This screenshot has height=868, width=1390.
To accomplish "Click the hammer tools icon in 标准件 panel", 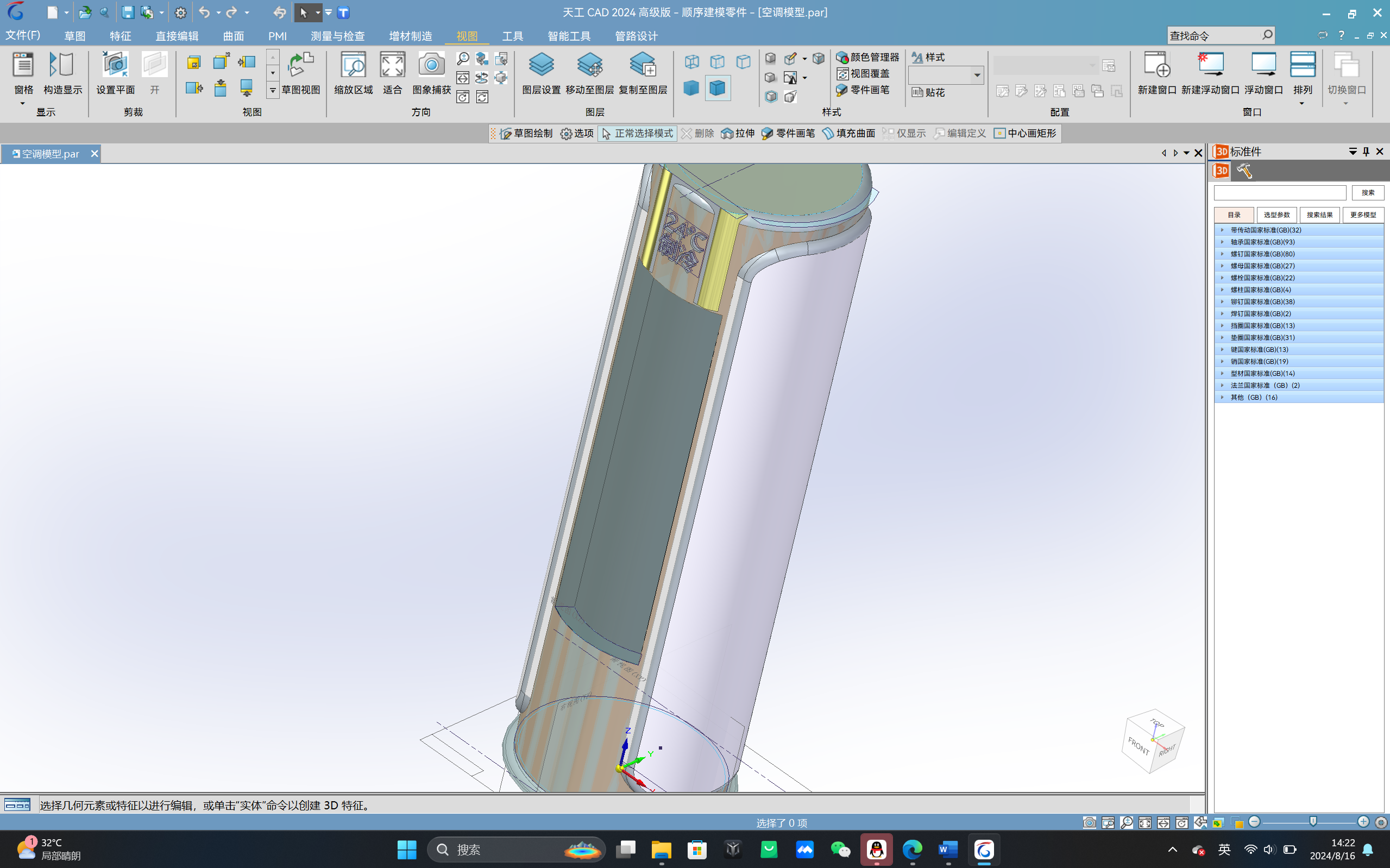I will 1244,171.
